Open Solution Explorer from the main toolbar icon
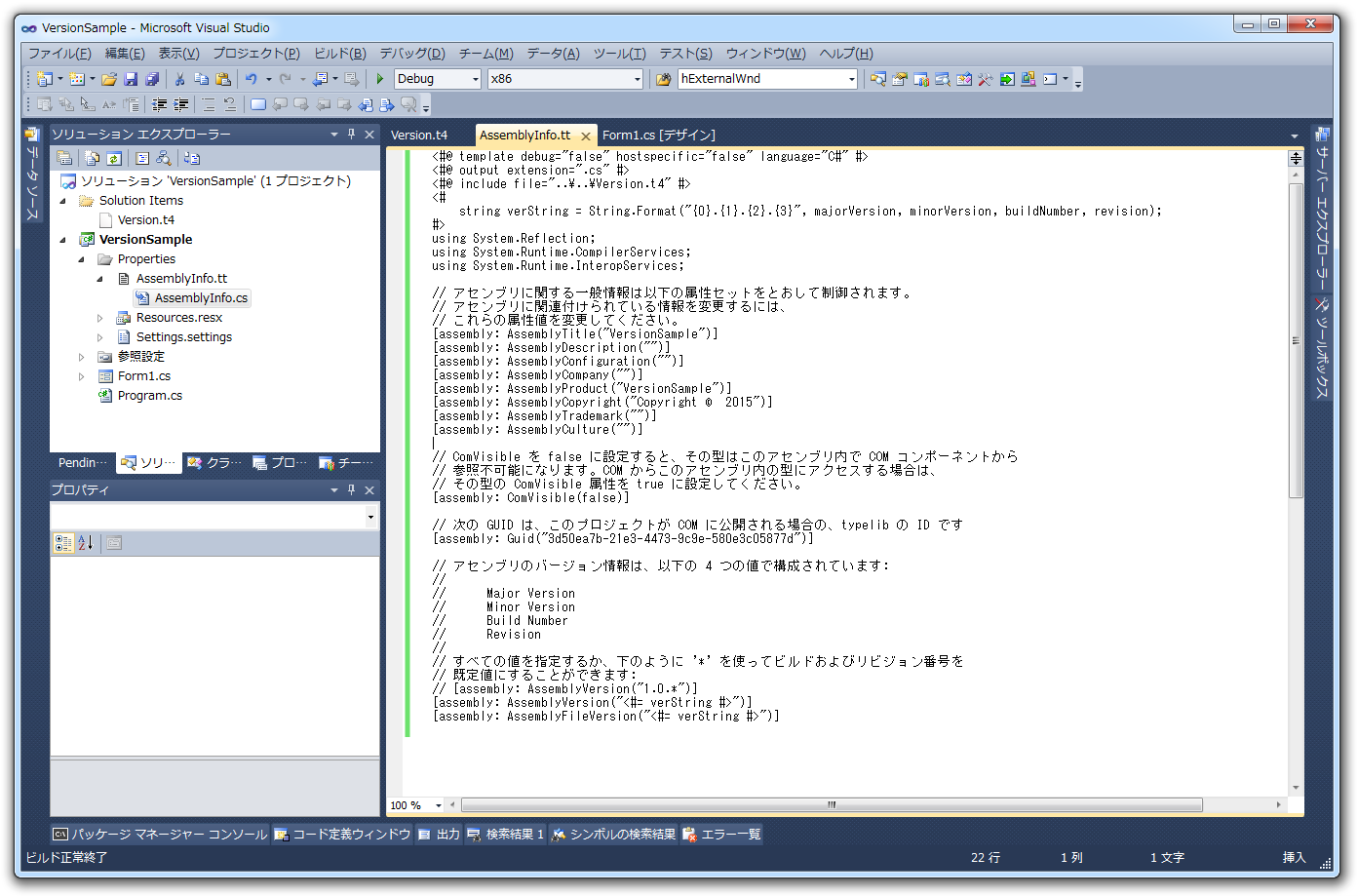 (878, 79)
